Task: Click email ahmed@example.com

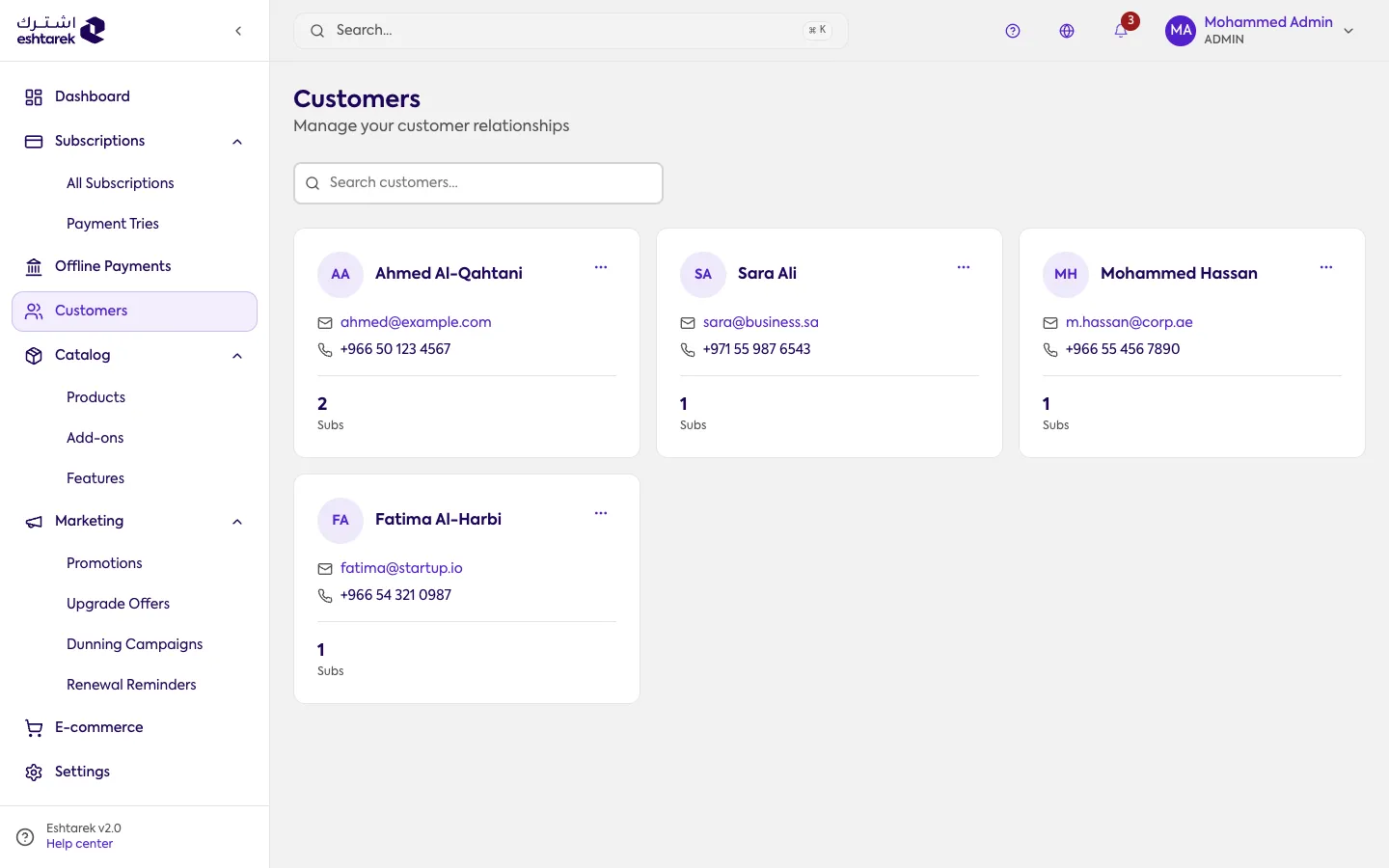Action: click(416, 322)
